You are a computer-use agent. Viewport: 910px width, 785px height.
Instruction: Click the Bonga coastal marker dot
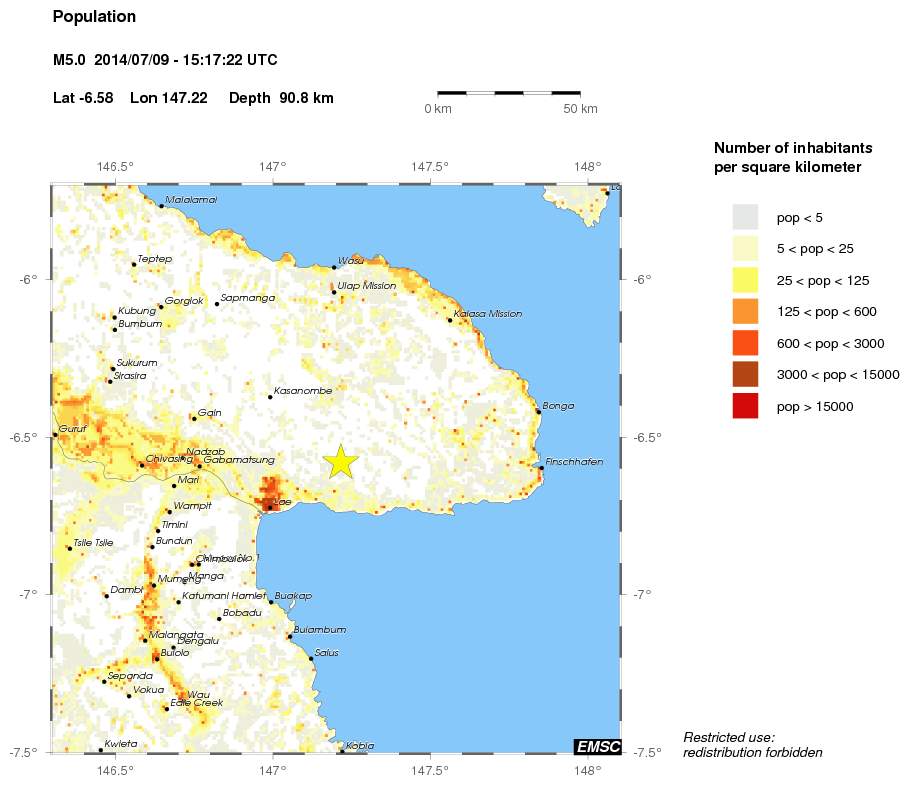click(x=539, y=412)
